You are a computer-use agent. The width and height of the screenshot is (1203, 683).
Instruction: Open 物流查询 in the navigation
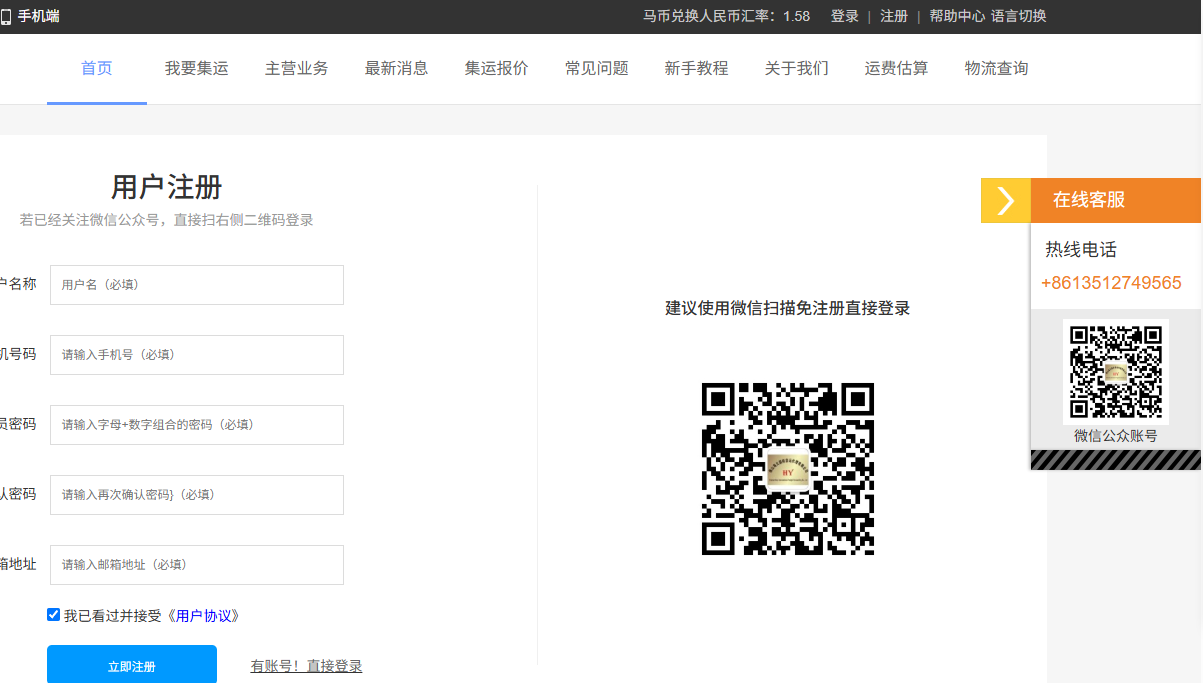pyautogui.click(x=997, y=68)
